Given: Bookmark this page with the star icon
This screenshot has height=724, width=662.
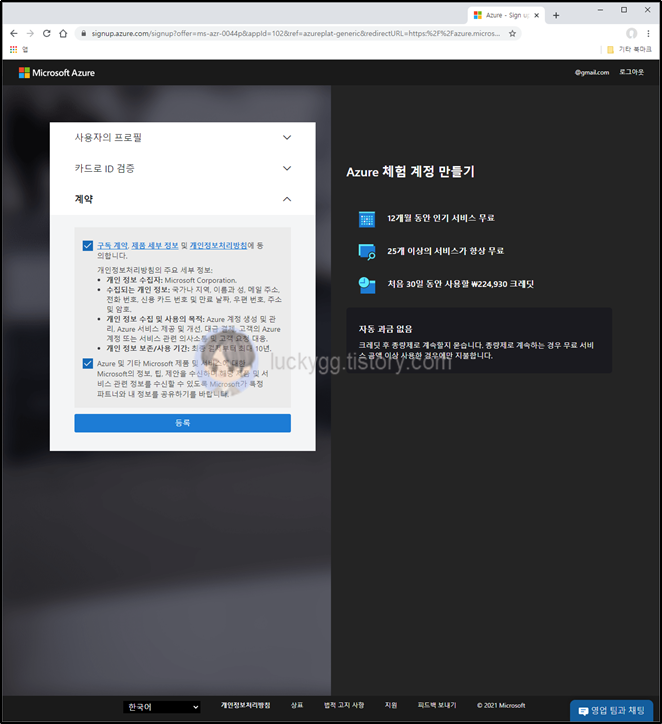Looking at the screenshot, I should tap(512, 34).
